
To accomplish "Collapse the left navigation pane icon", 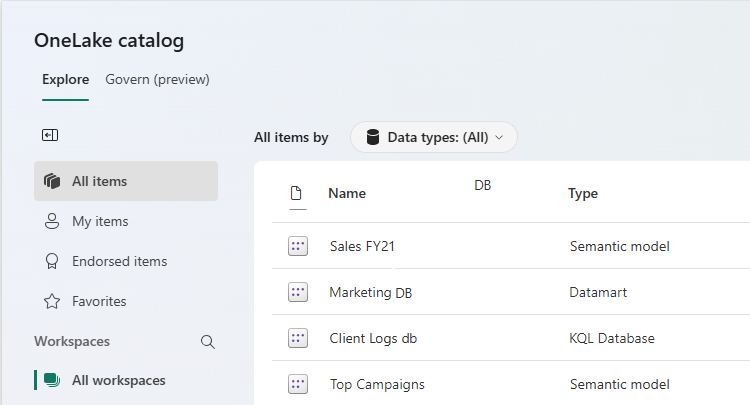I will (x=50, y=135).
